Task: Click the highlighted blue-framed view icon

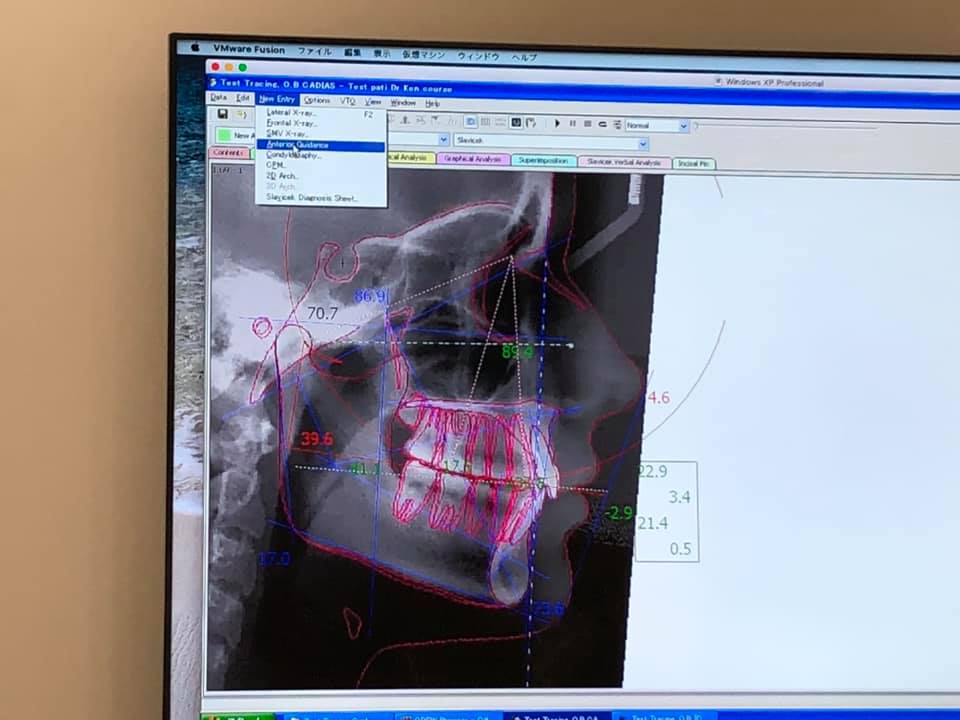Action: tap(470, 121)
